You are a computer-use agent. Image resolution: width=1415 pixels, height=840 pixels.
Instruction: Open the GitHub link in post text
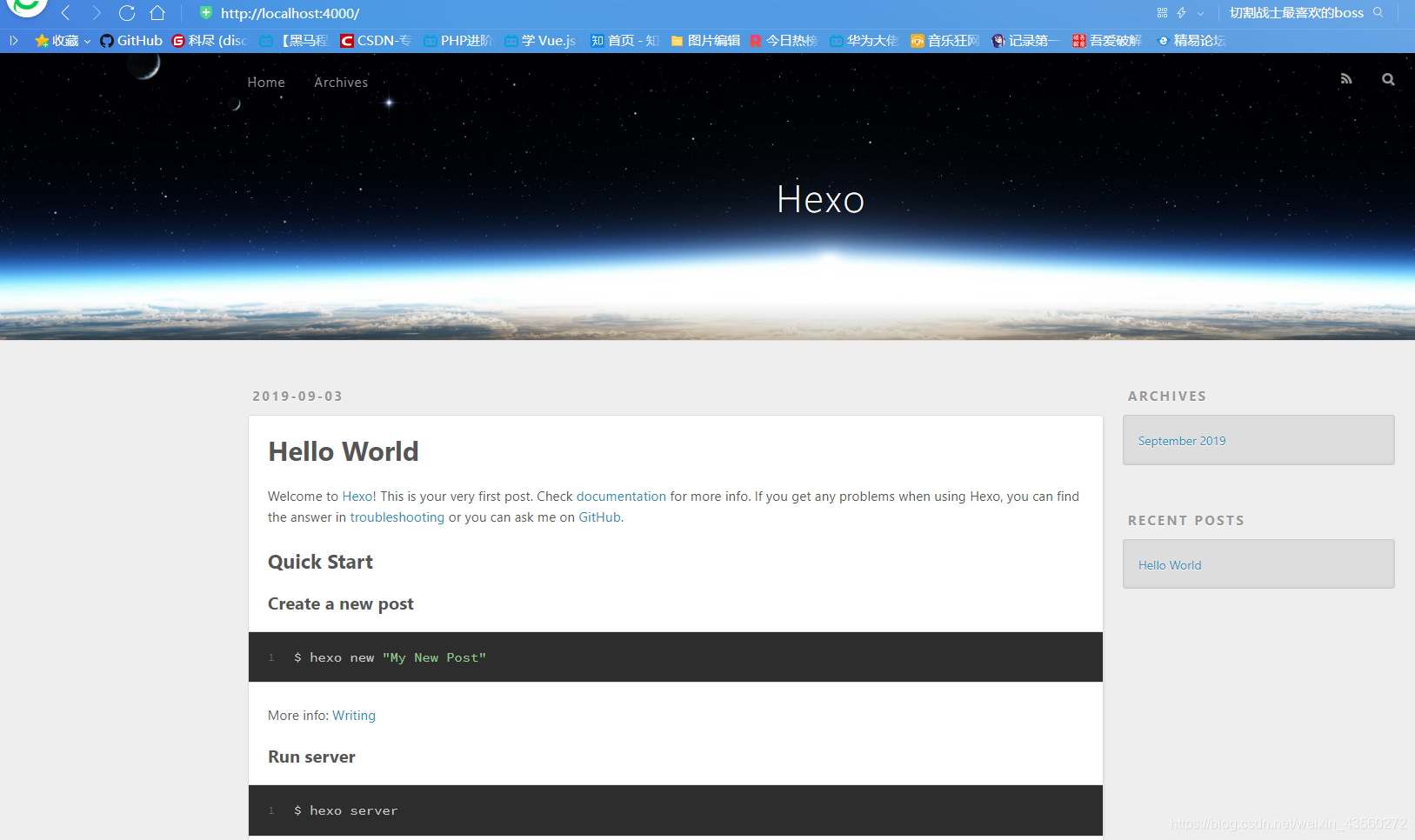pyautogui.click(x=600, y=517)
